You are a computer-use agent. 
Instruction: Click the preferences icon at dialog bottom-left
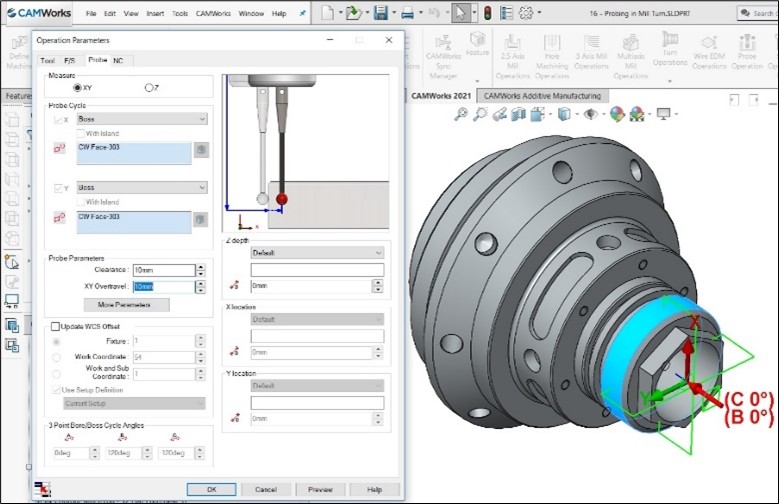[x=43, y=489]
